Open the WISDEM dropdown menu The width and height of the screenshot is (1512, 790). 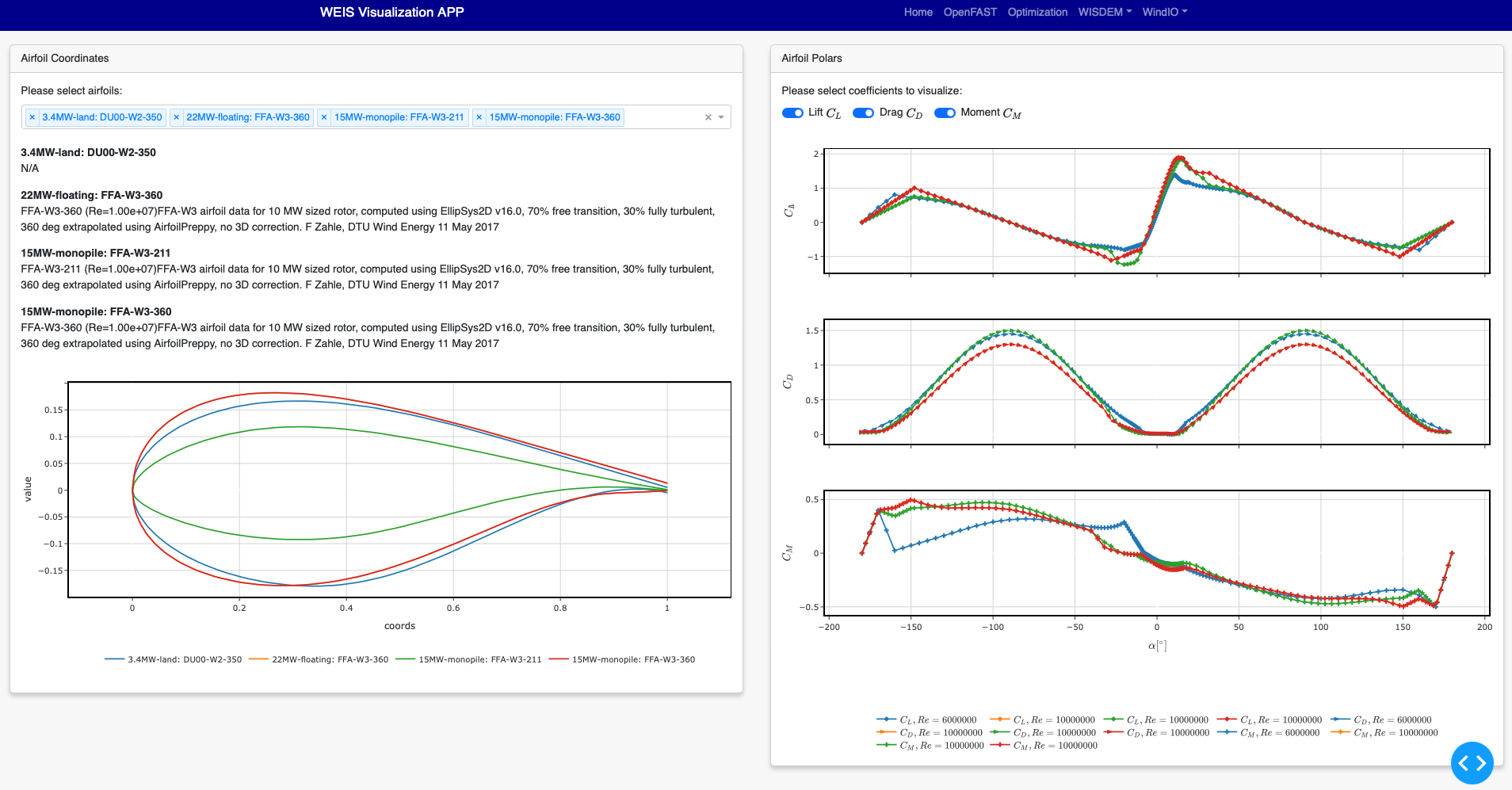coord(1105,12)
